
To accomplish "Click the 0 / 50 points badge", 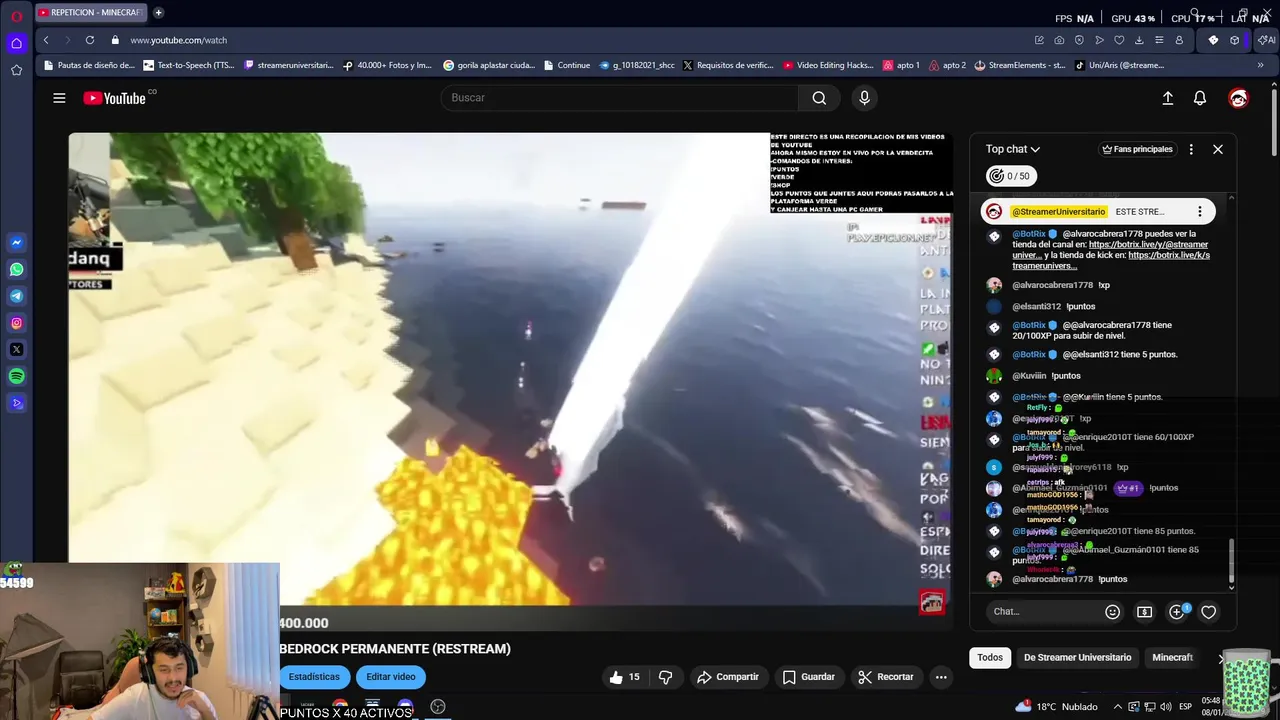I will [1009, 176].
